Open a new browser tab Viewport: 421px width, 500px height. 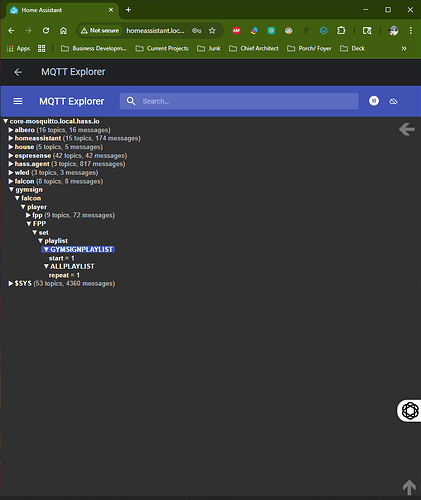click(x=128, y=10)
